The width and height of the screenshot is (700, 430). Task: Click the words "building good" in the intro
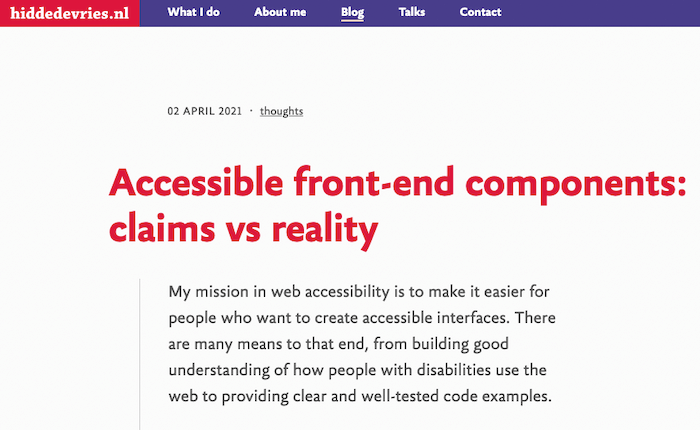(x=491, y=344)
